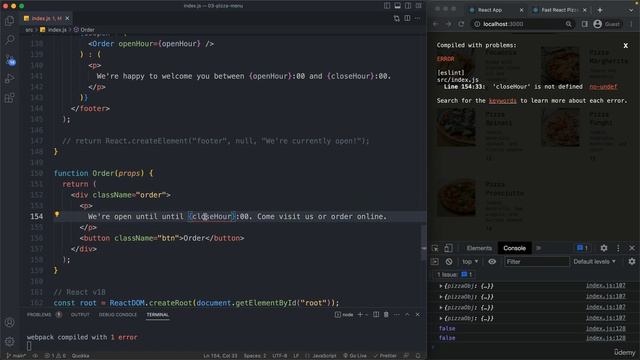Toggle the device toolbar in DevTools
This screenshot has width=640, height=360.
pos(448,248)
